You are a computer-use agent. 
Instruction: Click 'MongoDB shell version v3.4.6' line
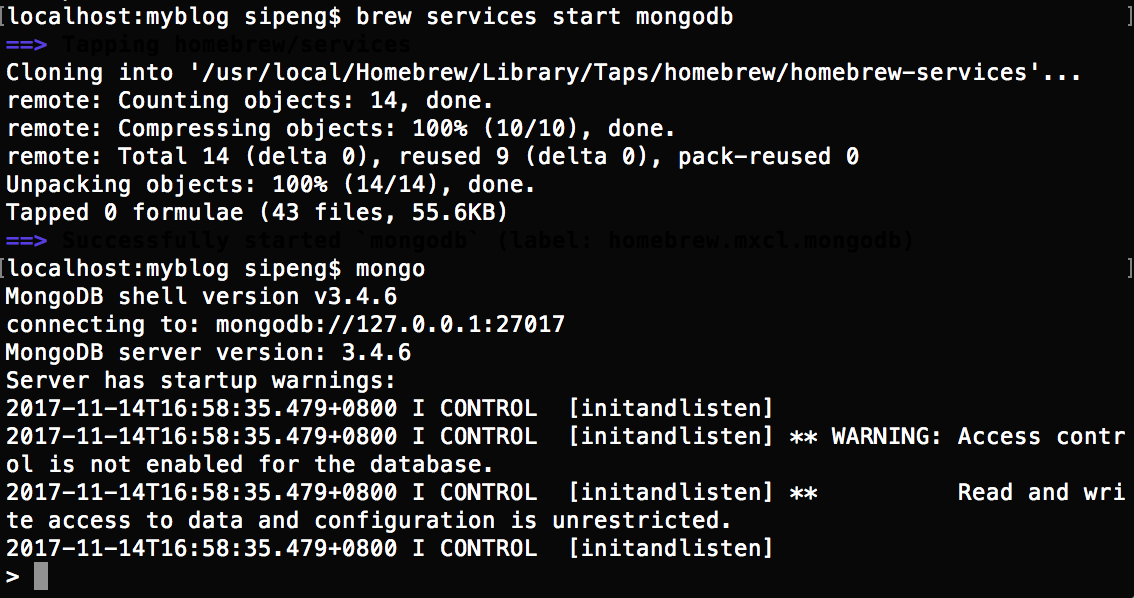click(x=201, y=297)
